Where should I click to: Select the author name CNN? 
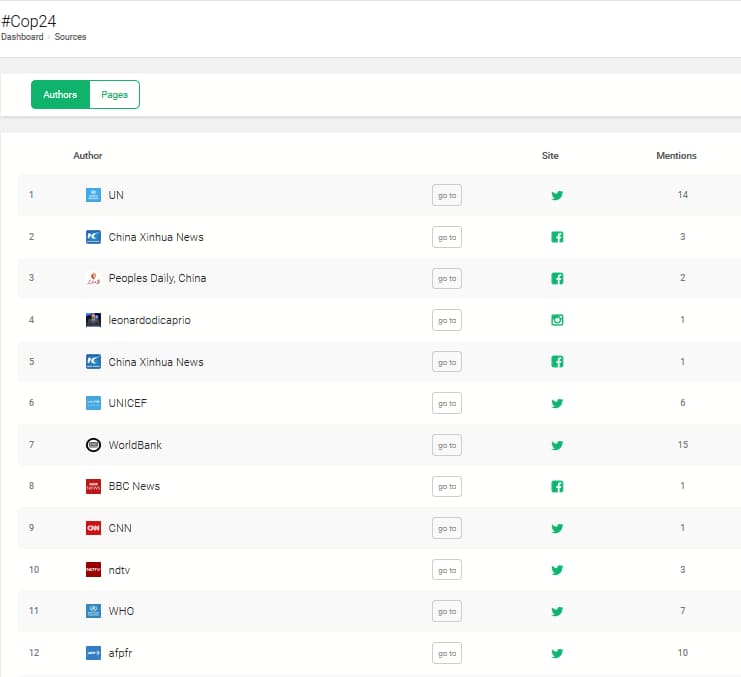coord(120,528)
